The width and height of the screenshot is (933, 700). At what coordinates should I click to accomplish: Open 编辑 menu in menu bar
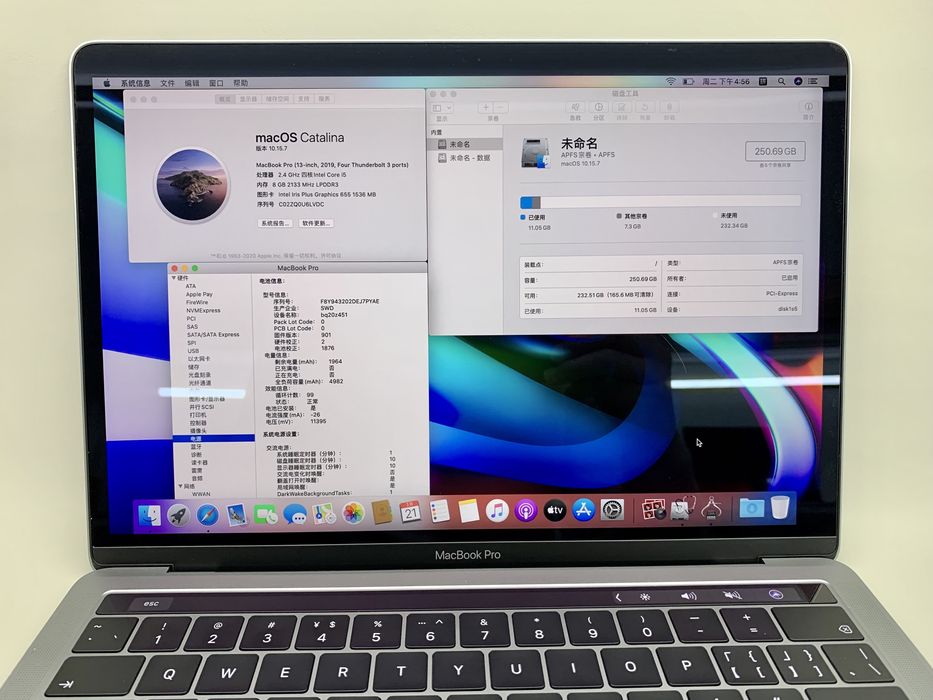(x=192, y=83)
